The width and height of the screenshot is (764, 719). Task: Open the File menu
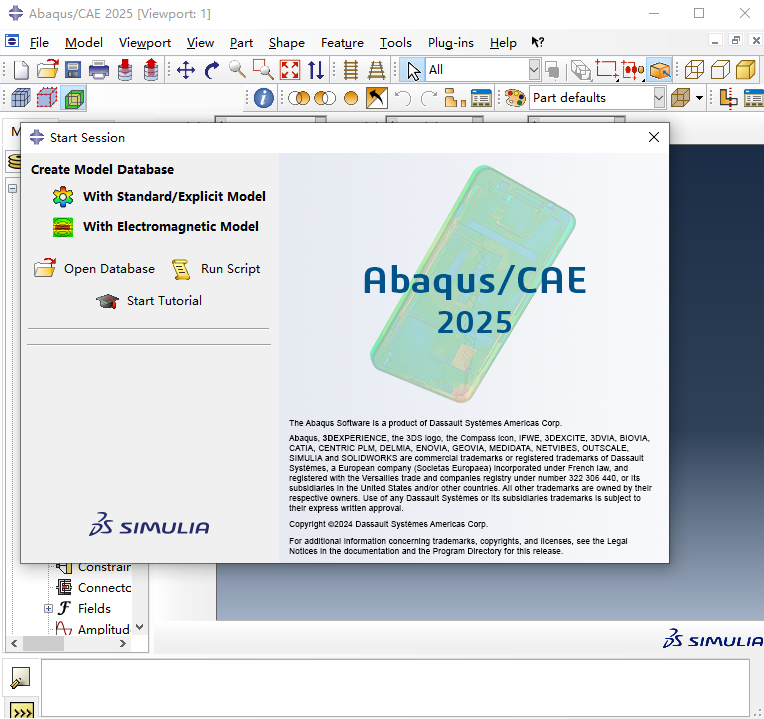tap(39, 43)
